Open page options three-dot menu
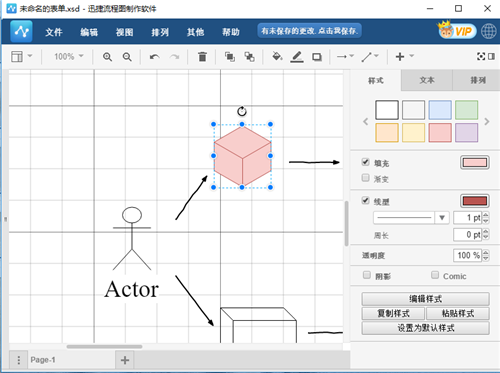The height and width of the screenshot is (373, 500). 19,360
